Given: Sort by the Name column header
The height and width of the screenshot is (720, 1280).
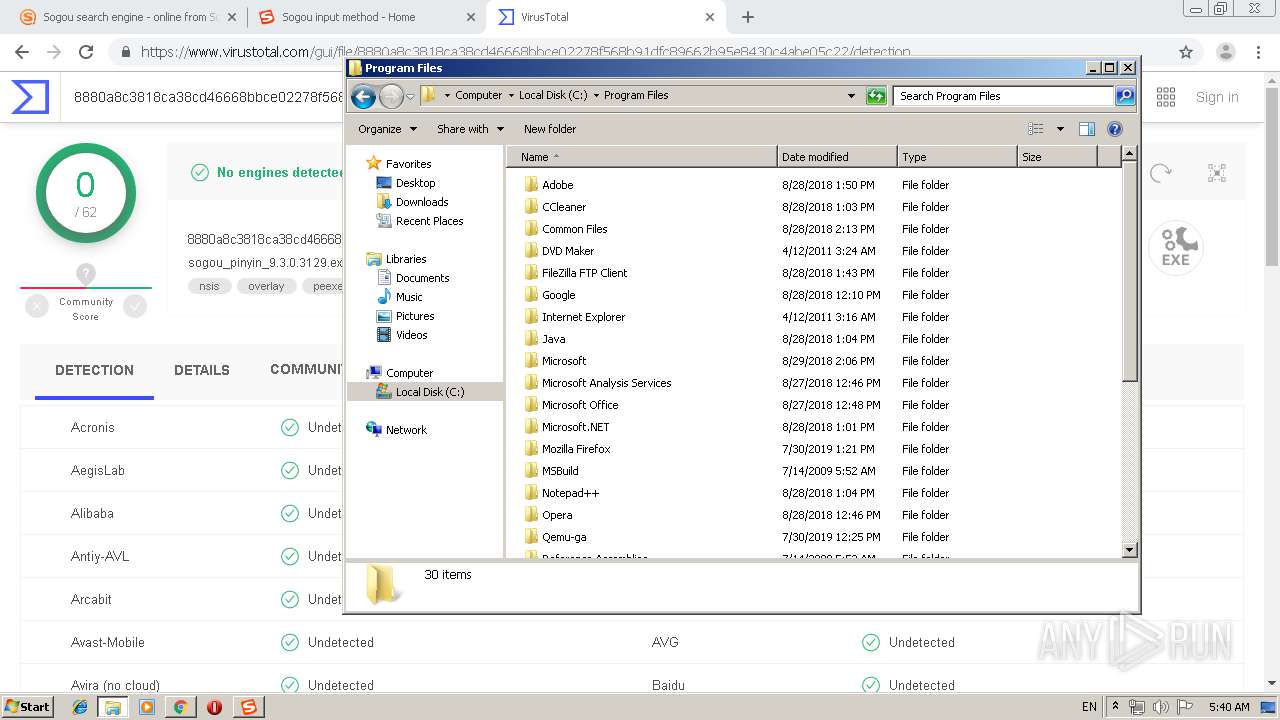Looking at the screenshot, I should pos(642,157).
